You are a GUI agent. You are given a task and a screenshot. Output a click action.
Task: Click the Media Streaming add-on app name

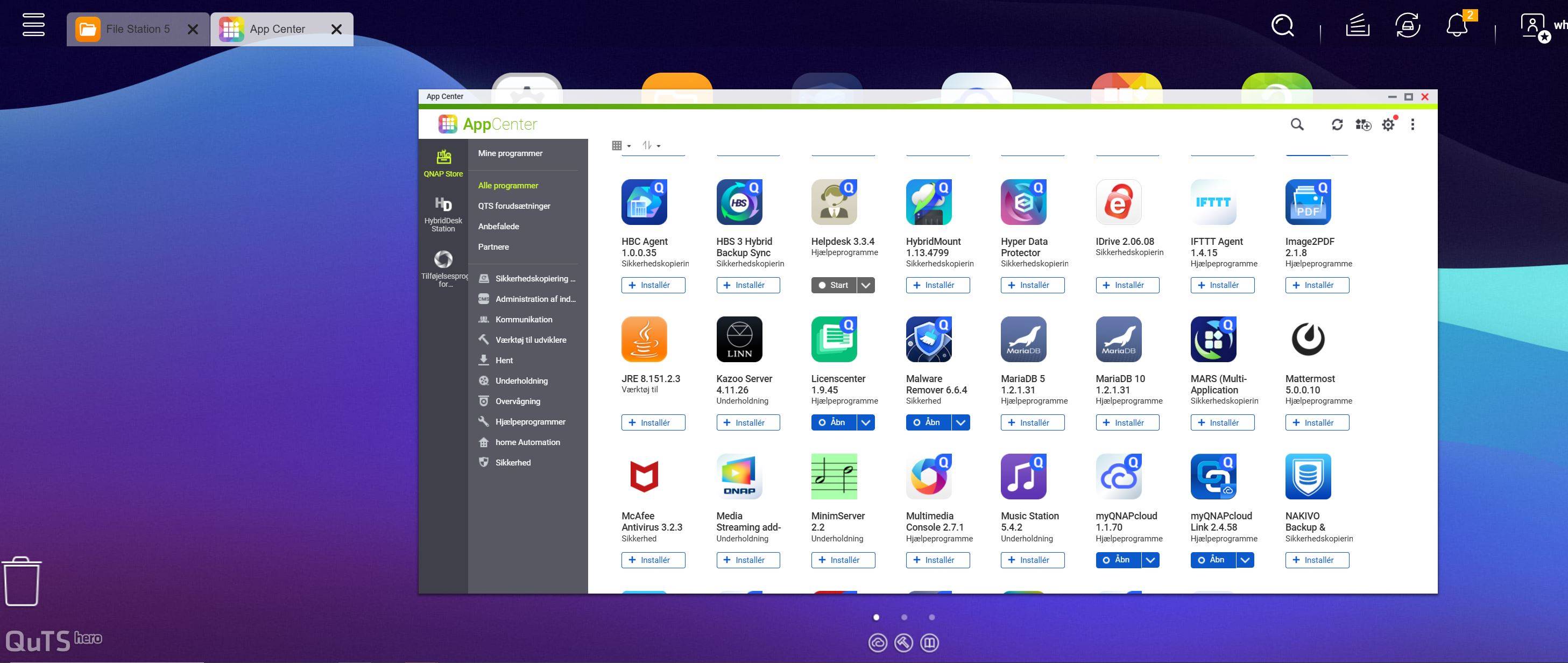pyautogui.click(x=748, y=522)
